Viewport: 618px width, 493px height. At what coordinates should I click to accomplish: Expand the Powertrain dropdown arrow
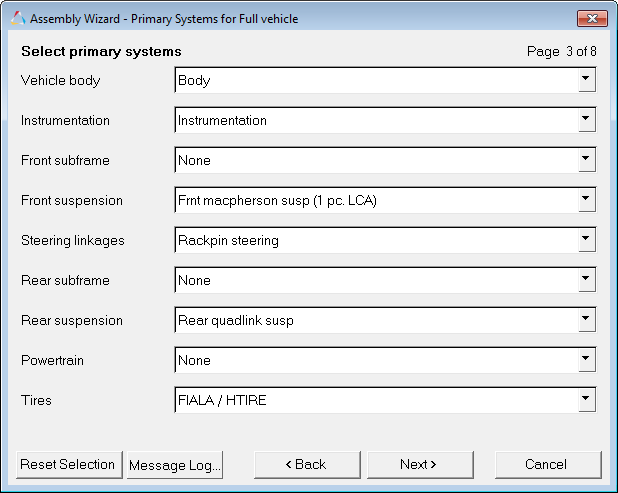586,360
